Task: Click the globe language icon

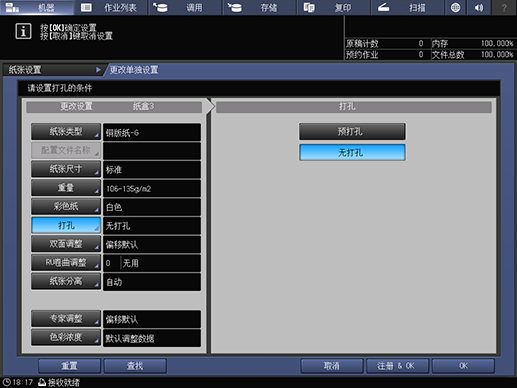Action: (455, 7)
